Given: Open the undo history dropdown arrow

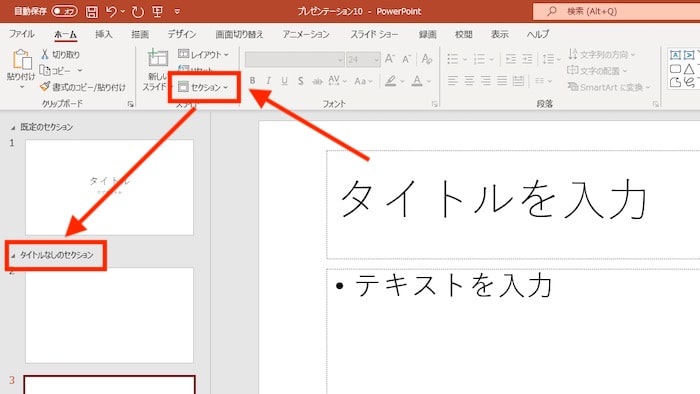Looking at the screenshot, I should click(122, 12).
